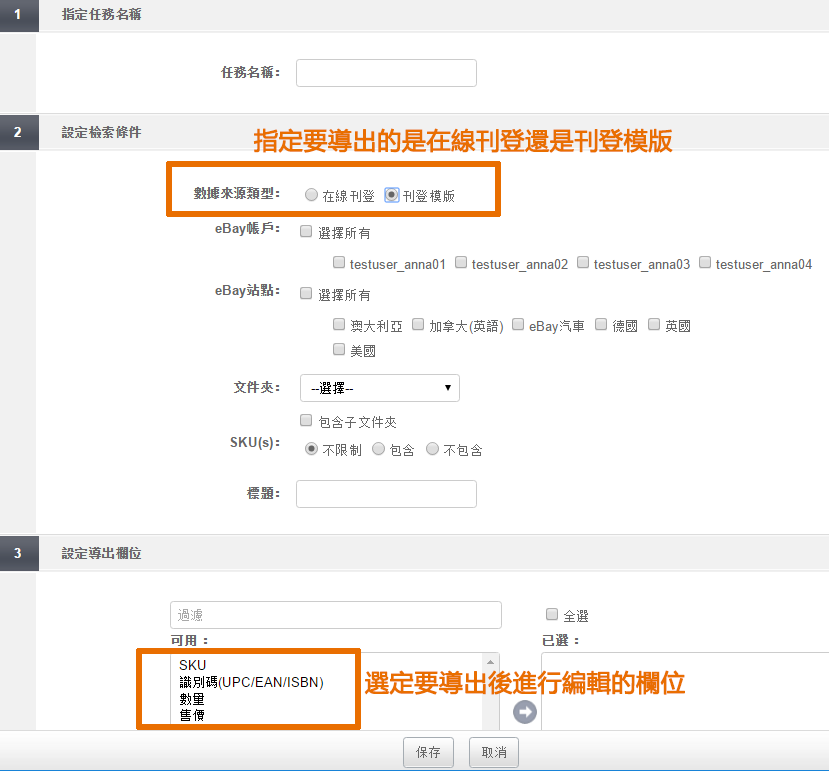Select SKU(s) 不限制 radio option
Screen dimensions: 829x771
(x=311, y=449)
